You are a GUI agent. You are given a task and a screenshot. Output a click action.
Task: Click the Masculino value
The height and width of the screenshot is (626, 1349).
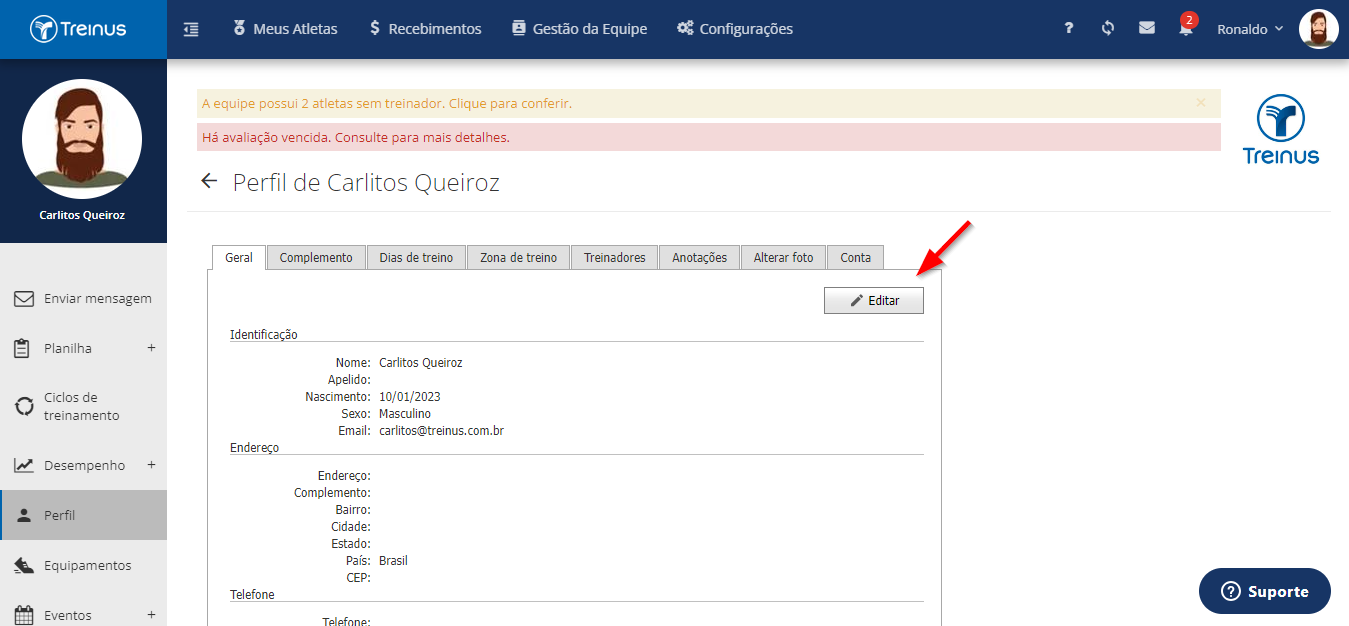point(405,414)
